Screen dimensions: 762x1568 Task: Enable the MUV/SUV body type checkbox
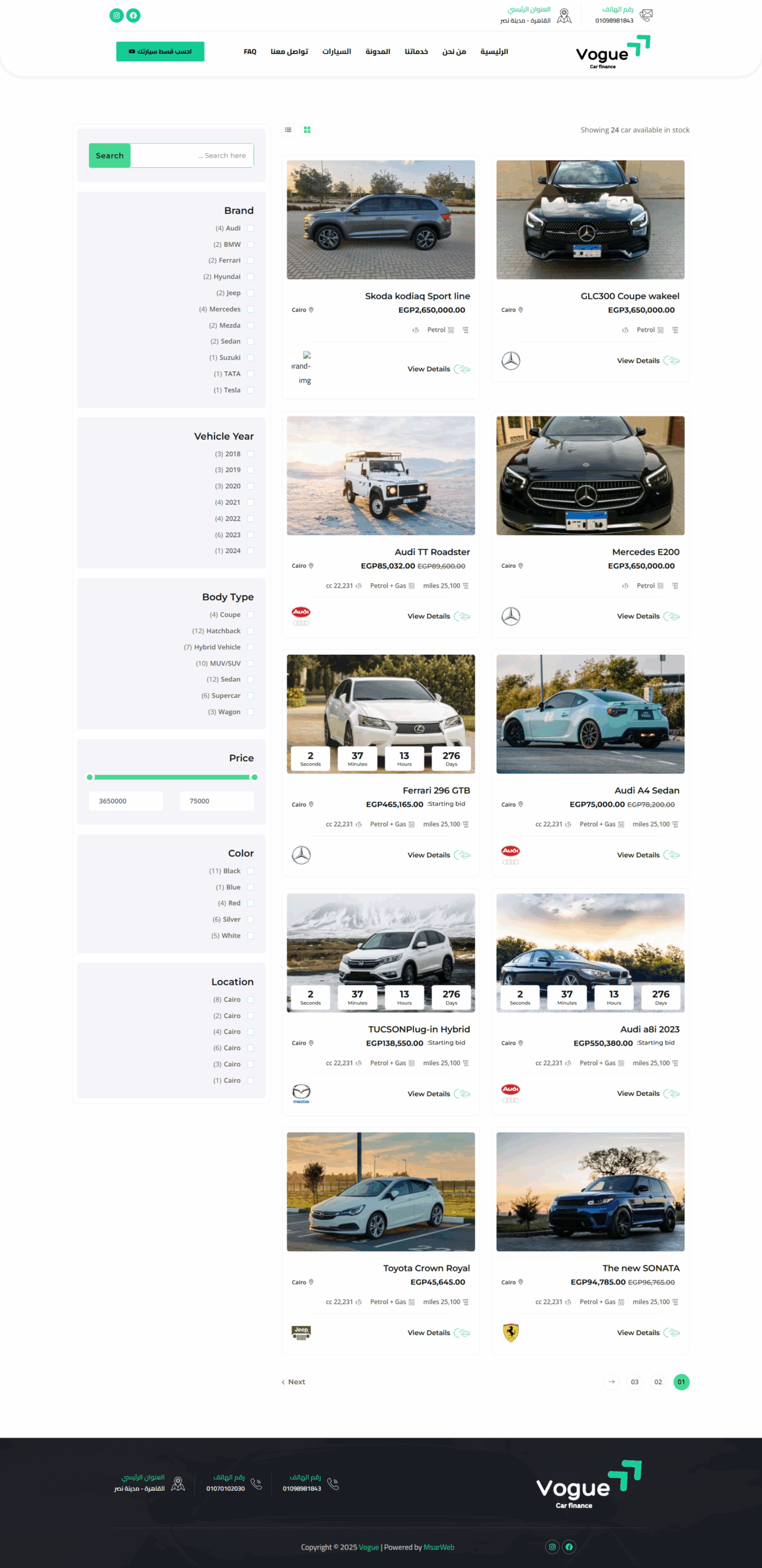click(251, 663)
